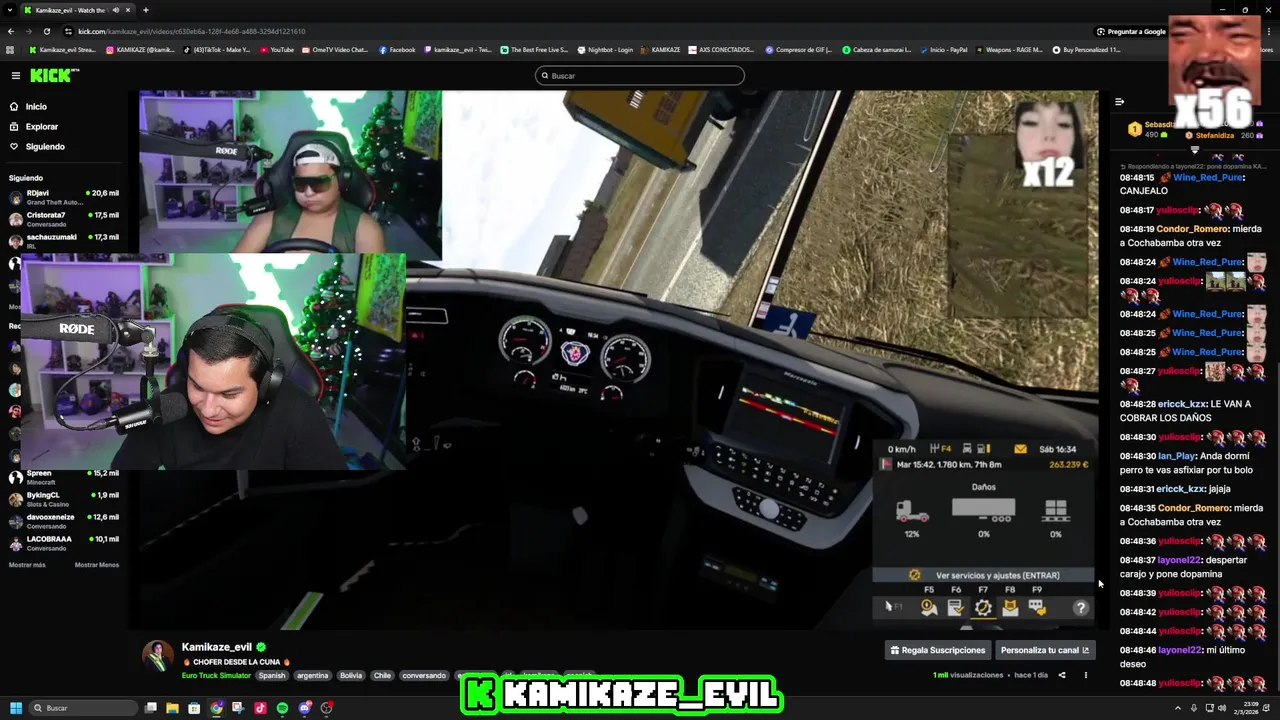Open LACOBRAAA's recommended channel

click(64, 543)
